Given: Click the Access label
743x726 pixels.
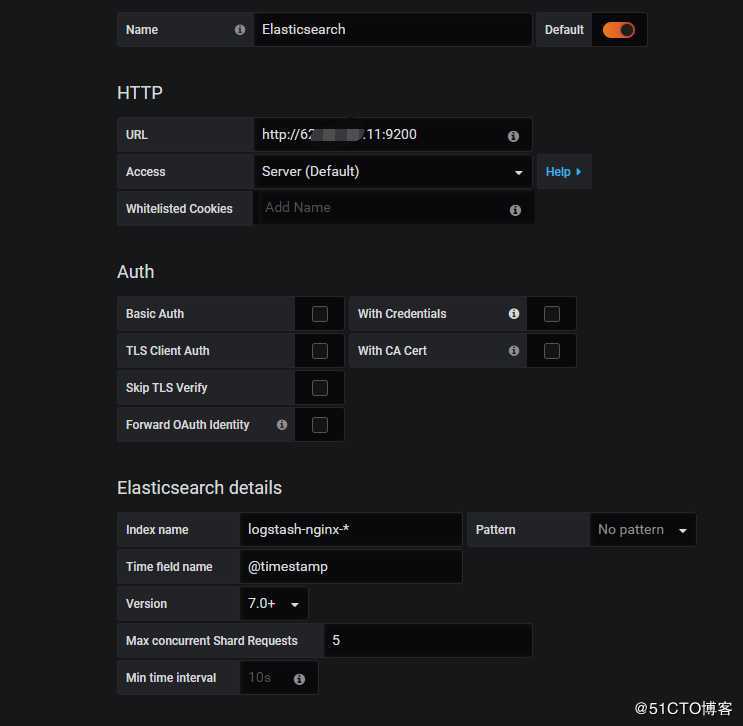Looking at the screenshot, I should pos(145,172).
